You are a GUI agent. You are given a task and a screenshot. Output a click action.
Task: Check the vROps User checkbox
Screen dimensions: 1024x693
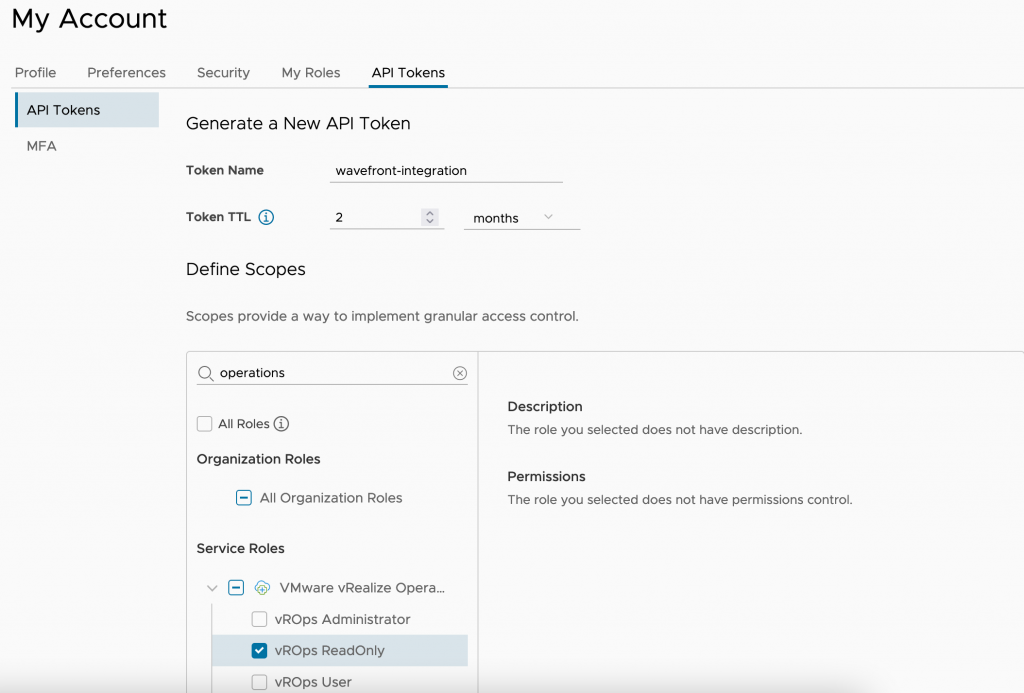(259, 682)
